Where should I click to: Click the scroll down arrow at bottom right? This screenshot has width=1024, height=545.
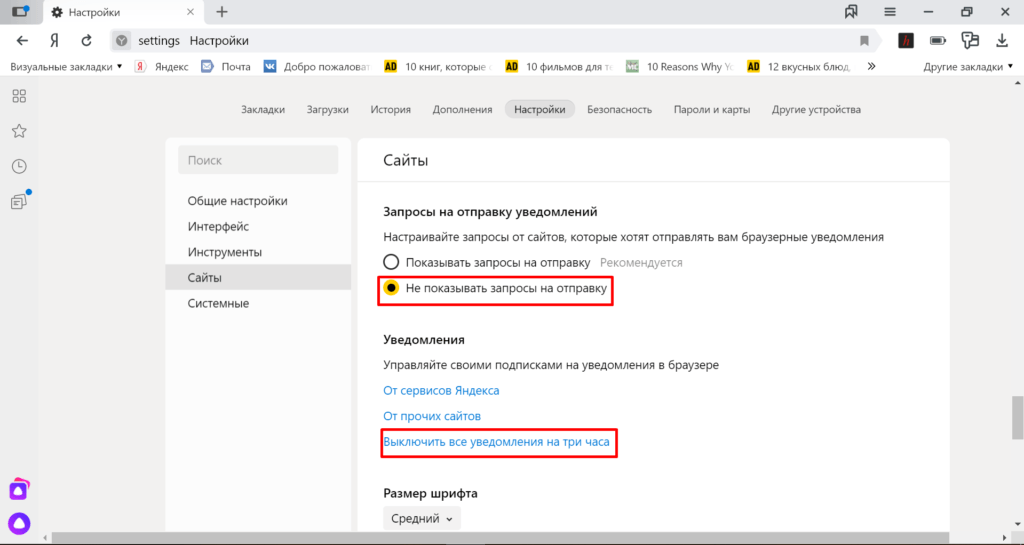coord(1017,525)
